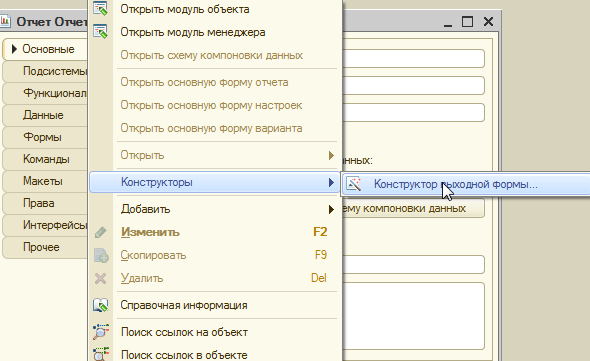Click the Открыть основную форму варианта entry

click(216, 128)
